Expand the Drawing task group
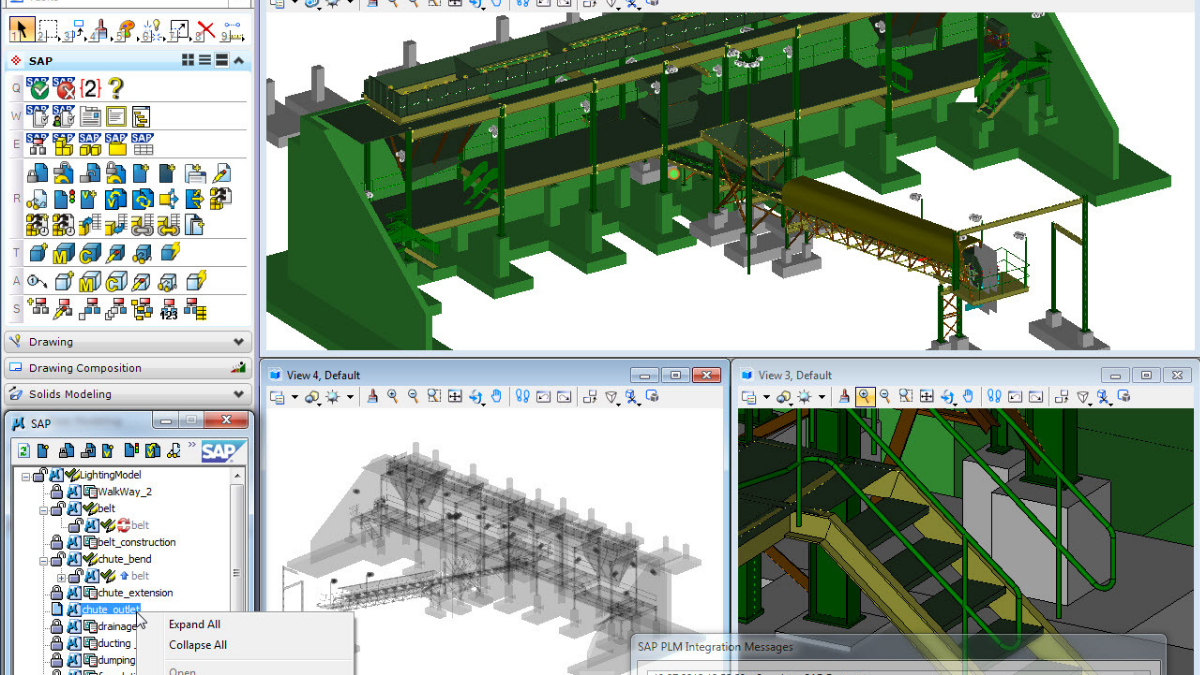Screen dimensions: 1200x675 pos(238,342)
